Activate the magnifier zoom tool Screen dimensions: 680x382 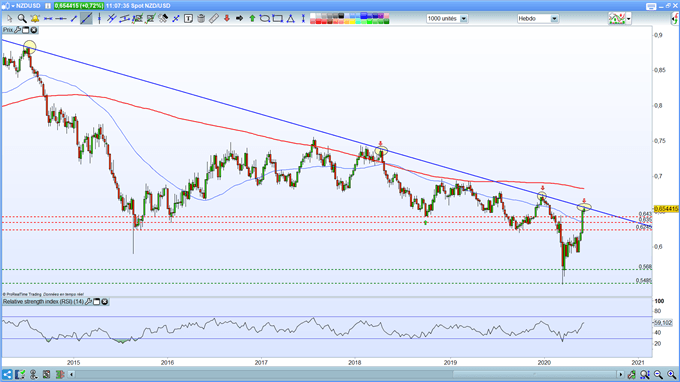[x=22, y=19]
